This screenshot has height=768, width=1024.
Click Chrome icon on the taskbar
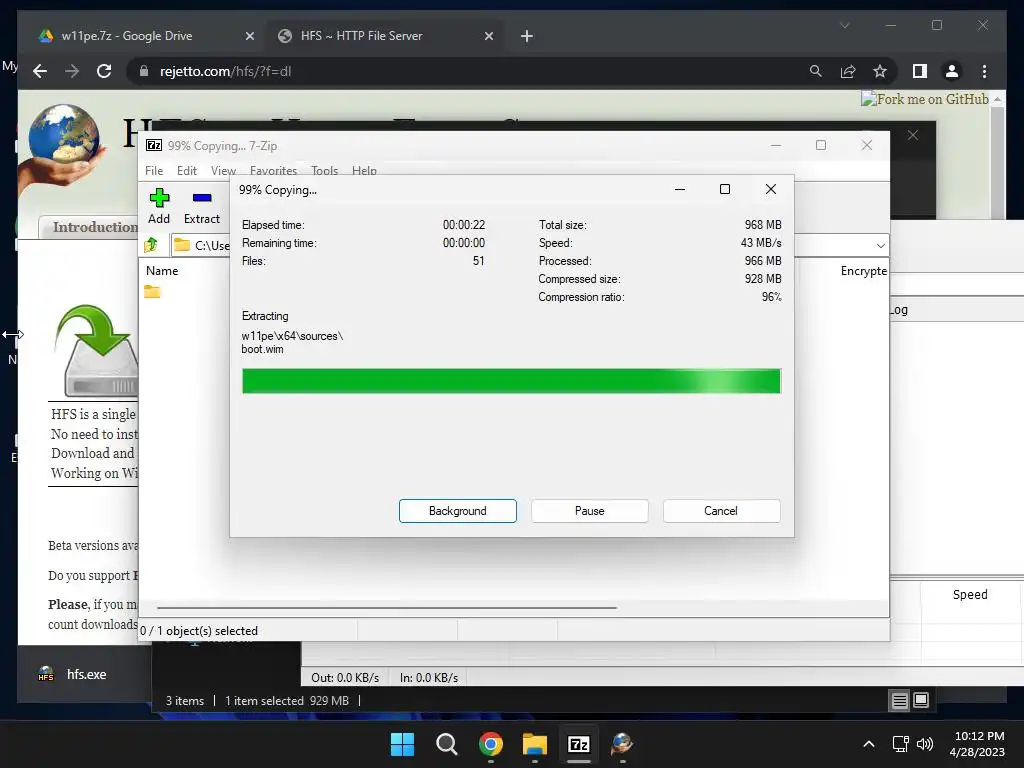[490, 744]
